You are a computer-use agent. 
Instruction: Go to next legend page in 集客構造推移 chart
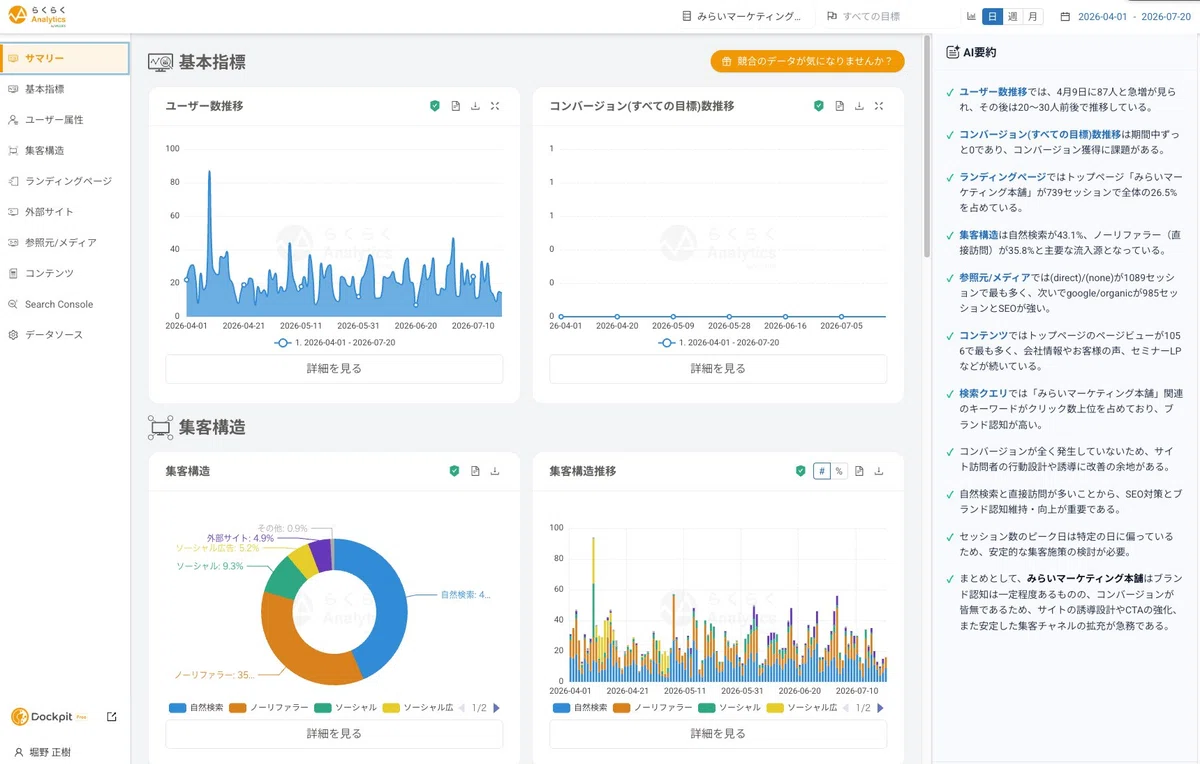(881, 708)
